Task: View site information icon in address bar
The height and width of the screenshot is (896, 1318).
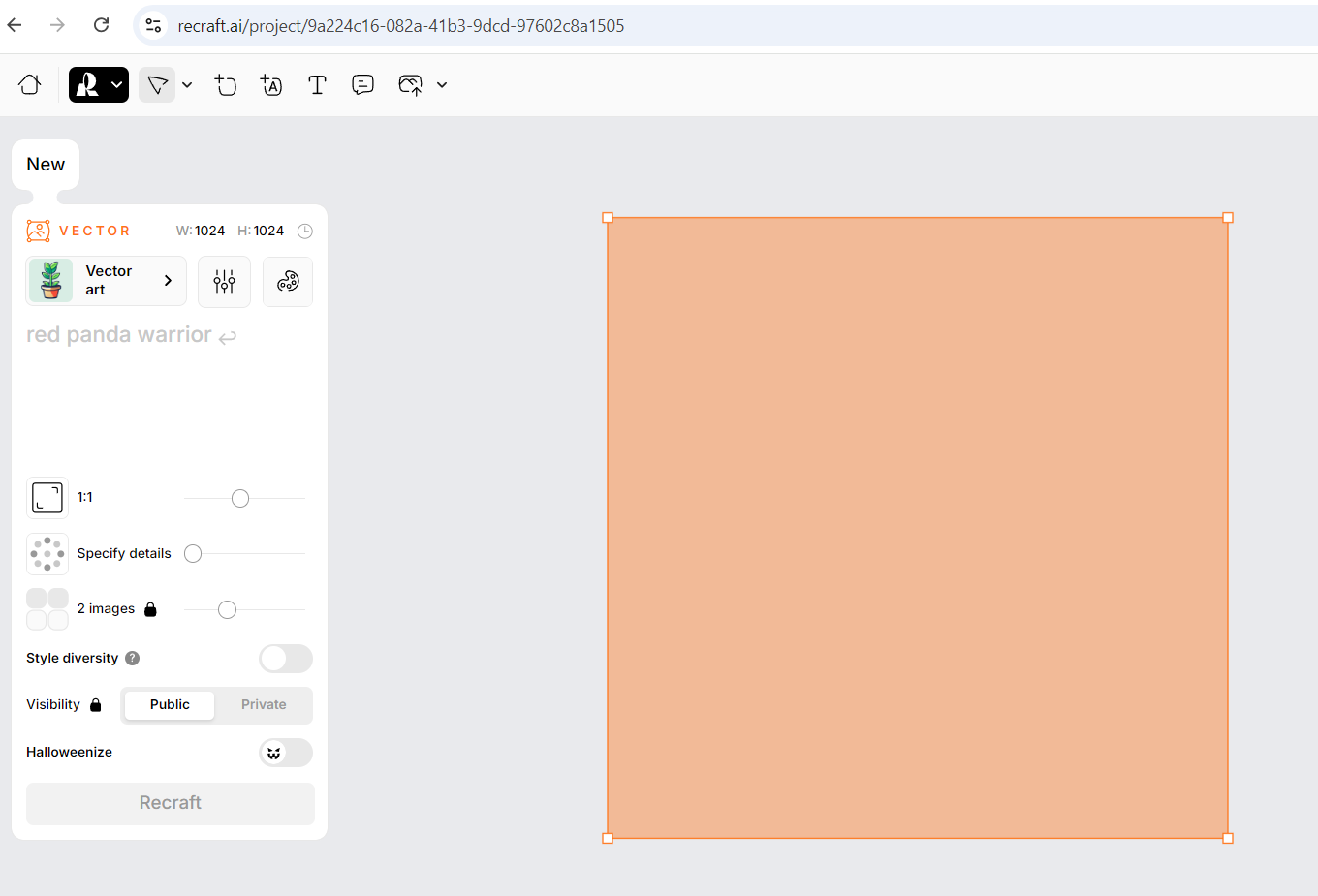Action: point(153,25)
